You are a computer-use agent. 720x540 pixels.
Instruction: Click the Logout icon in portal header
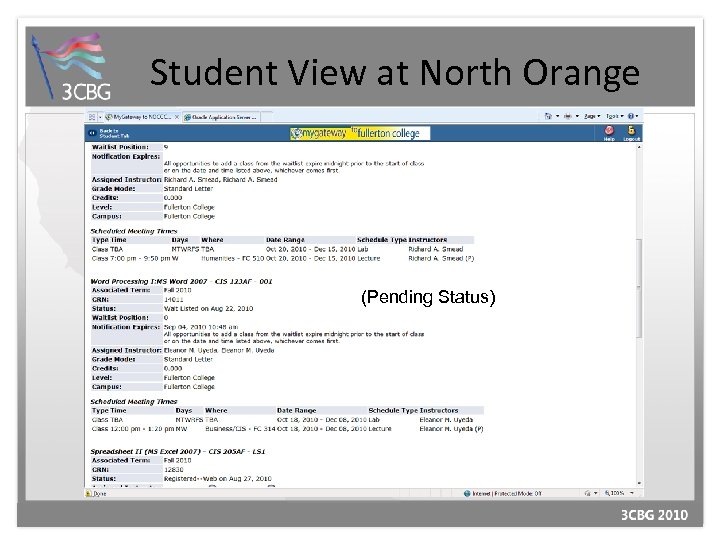tap(631, 132)
